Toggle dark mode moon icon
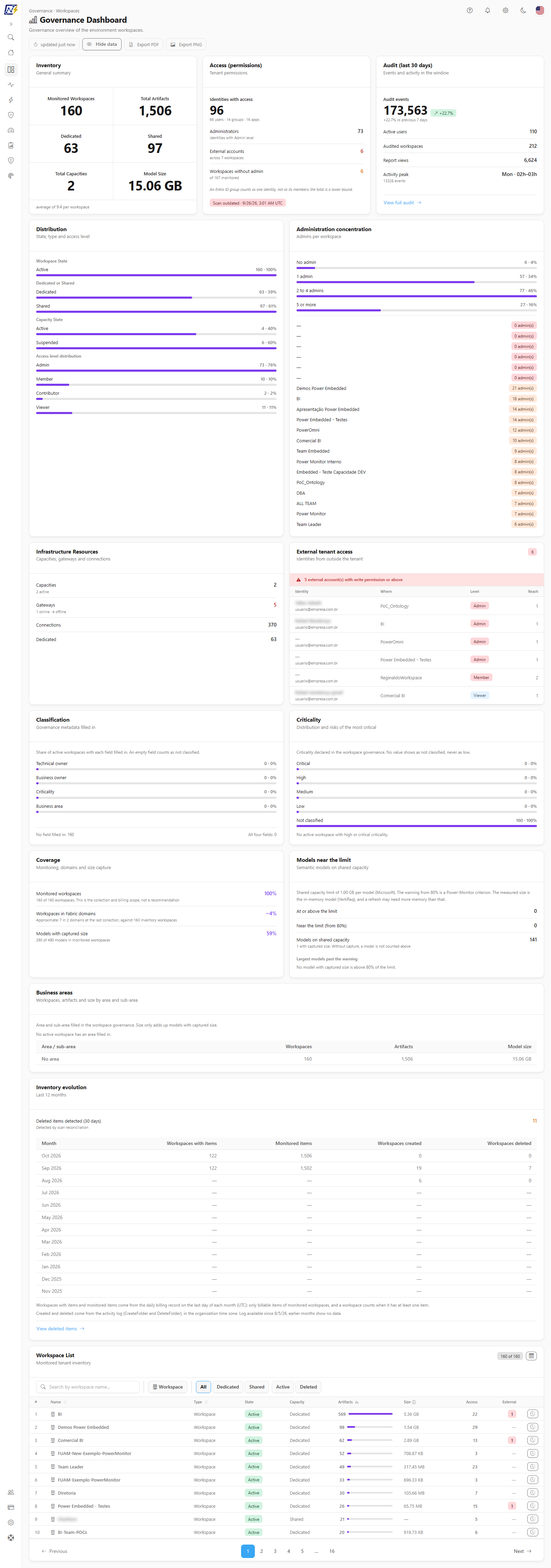This screenshot has width=551, height=1568. coord(522,10)
